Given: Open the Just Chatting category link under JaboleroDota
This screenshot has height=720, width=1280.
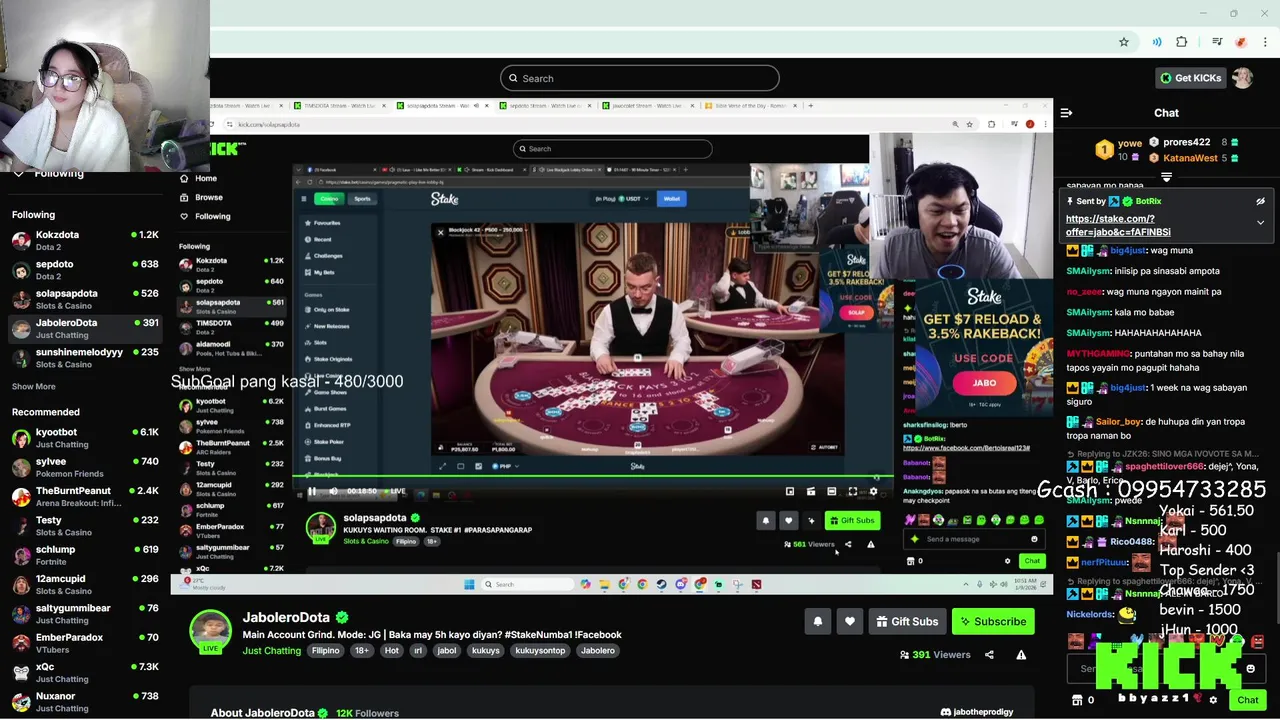Looking at the screenshot, I should [x=271, y=651].
